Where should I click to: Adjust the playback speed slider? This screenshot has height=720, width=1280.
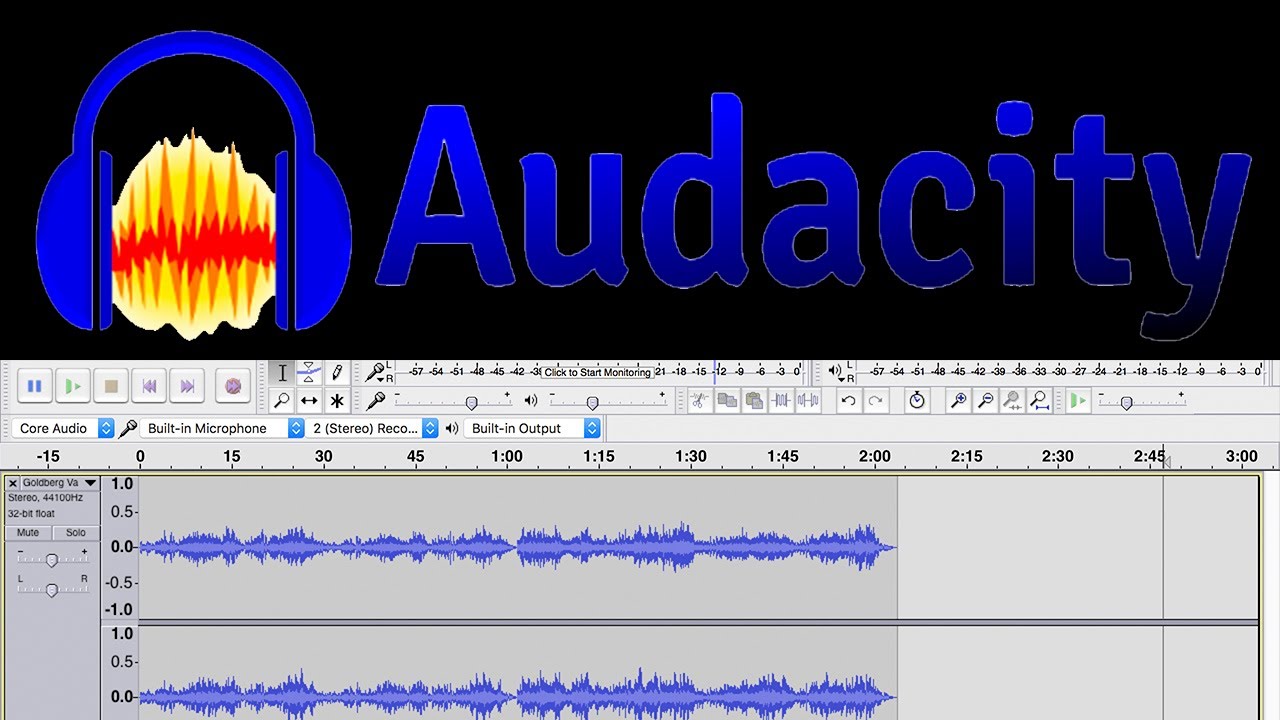[1126, 402]
